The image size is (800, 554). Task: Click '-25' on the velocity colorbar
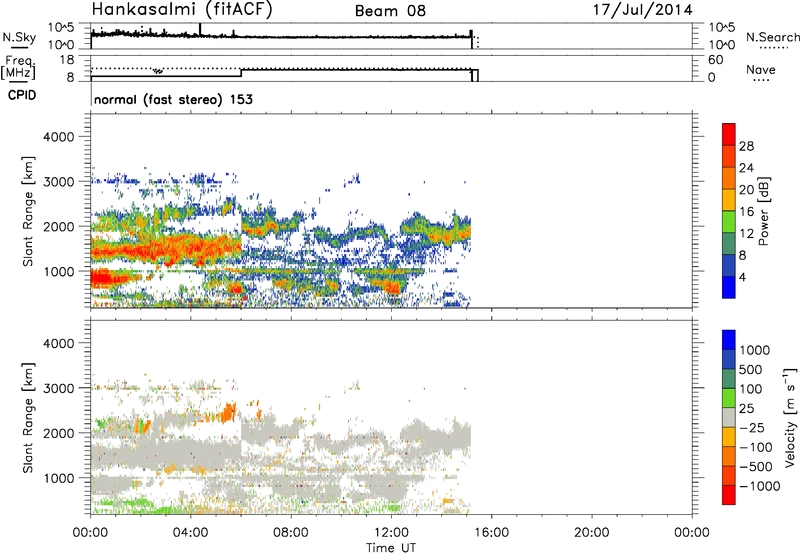752,427
